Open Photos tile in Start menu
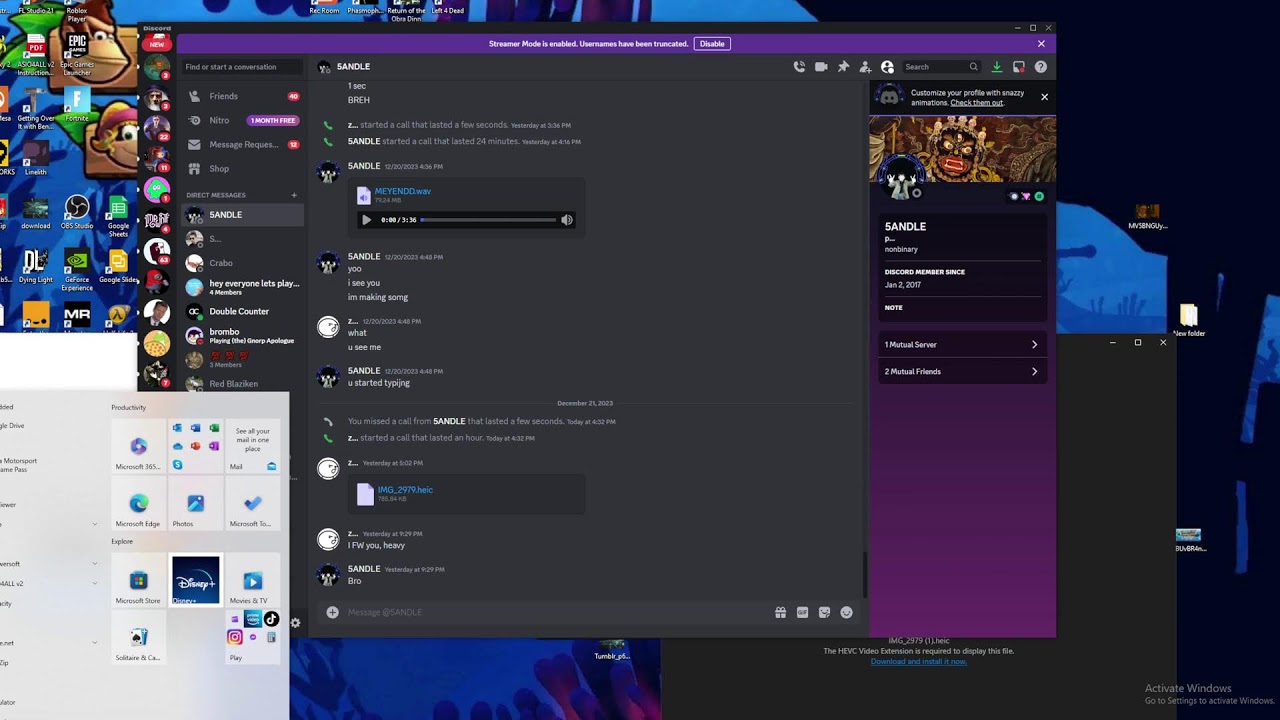 coord(195,505)
